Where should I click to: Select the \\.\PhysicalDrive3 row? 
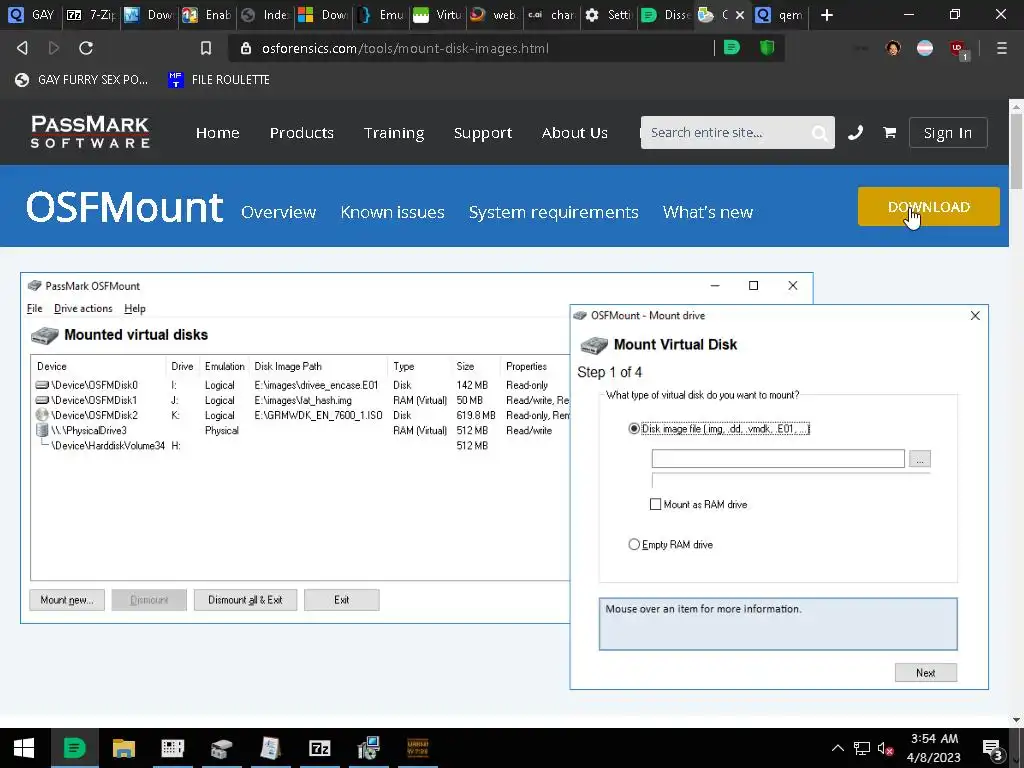coord(300,430)
